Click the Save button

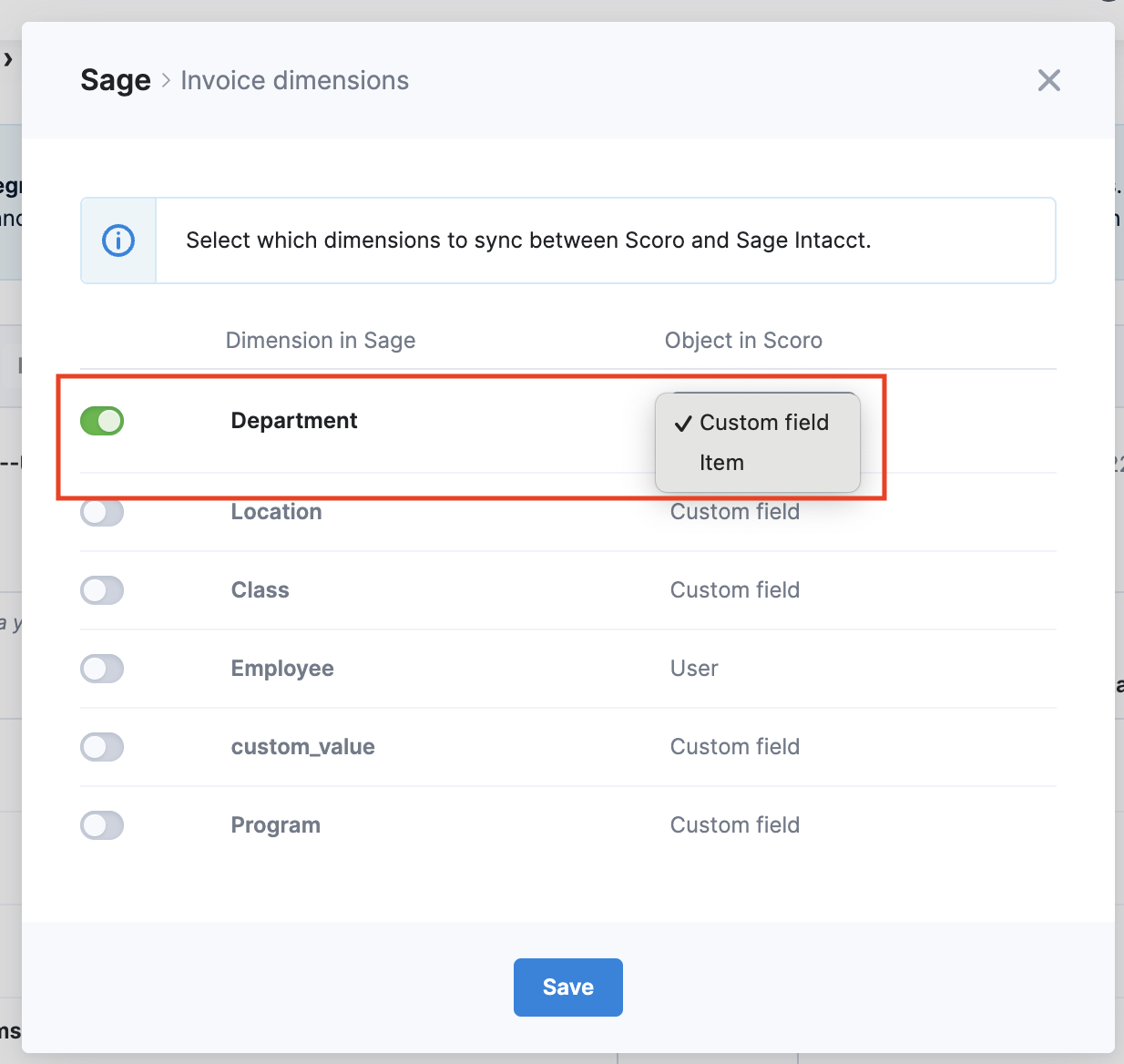pyautogui.click(x=568, y=987)
